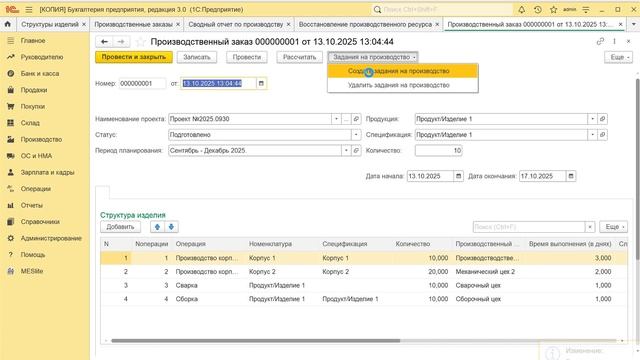Select the Сварка operation row
Screen dimensions: 640x360
(364, 285)
